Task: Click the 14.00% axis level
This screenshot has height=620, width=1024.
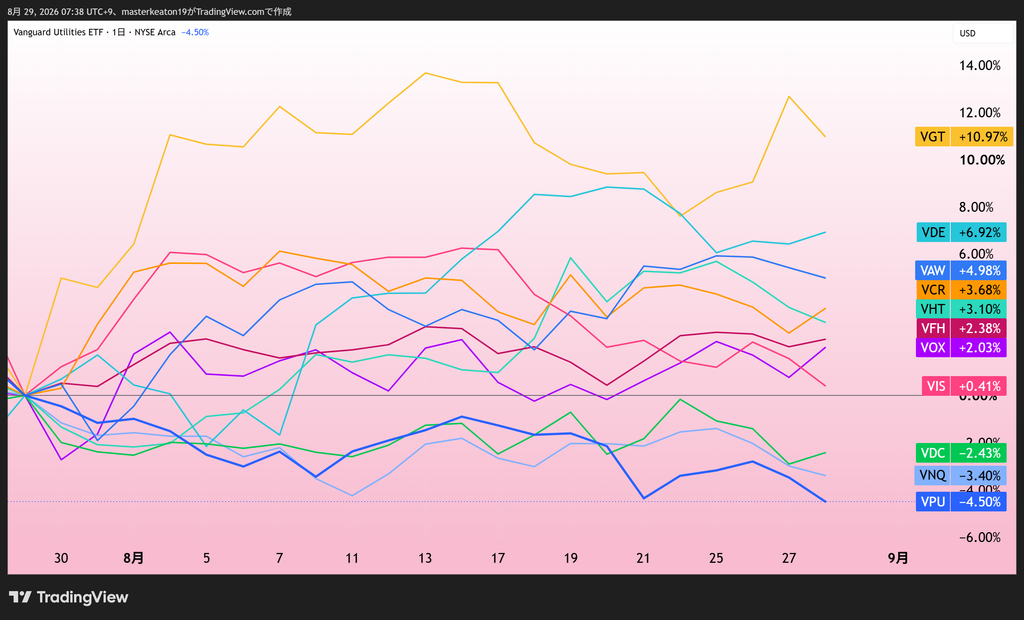Action: coord(980,65)
